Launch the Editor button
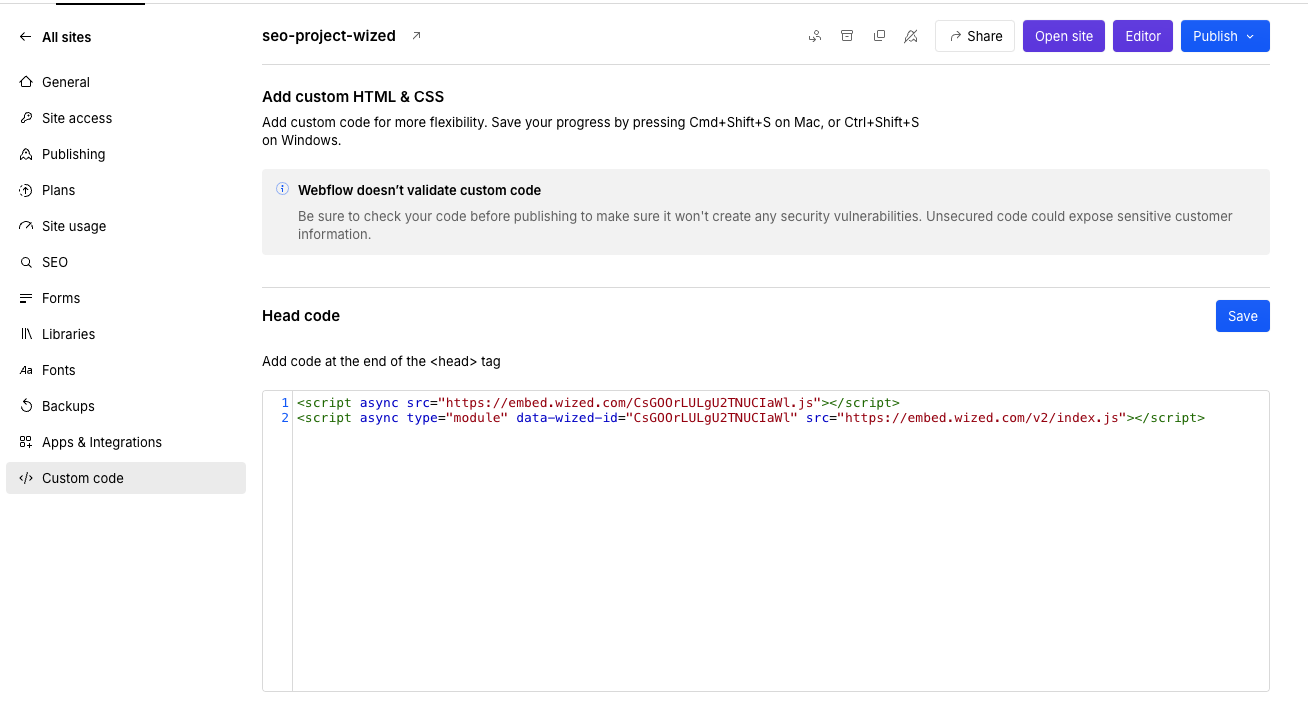 coord(1143,36)
